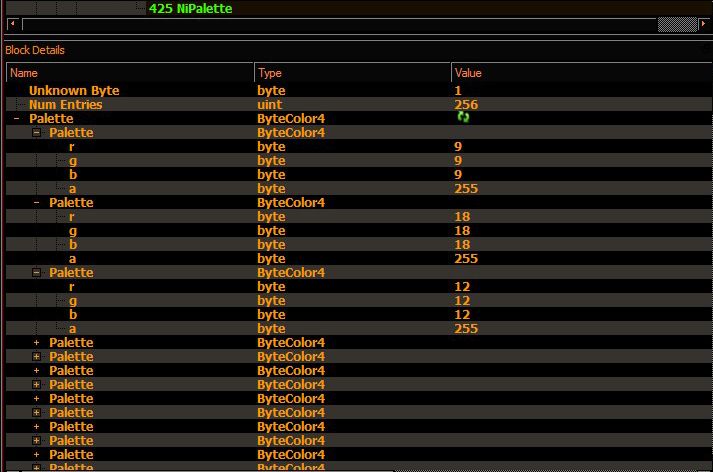Select the Unknown Byte row name
713x472 pixels.
pos(74,90)
